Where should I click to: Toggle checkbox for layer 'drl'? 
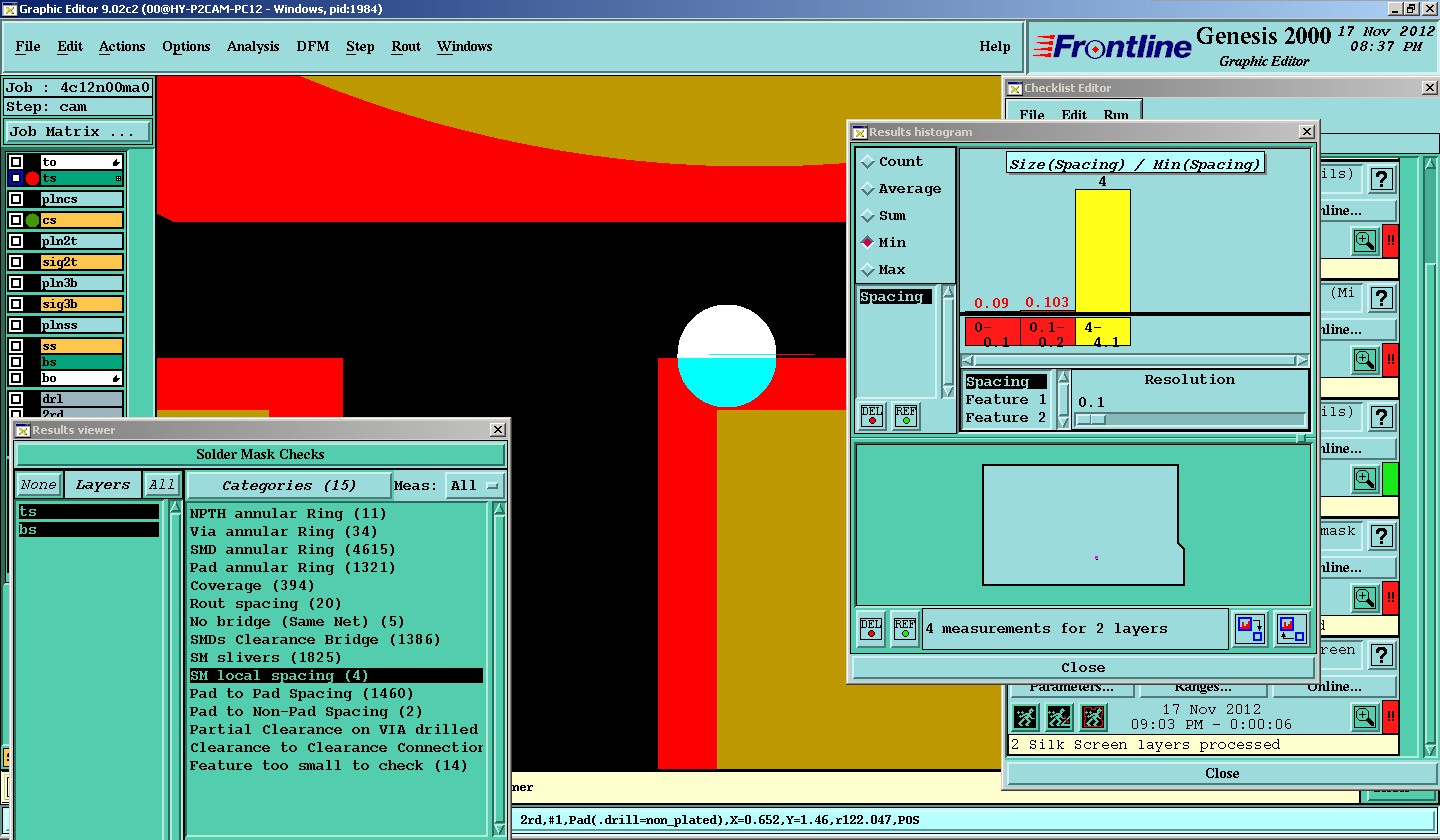16,399
